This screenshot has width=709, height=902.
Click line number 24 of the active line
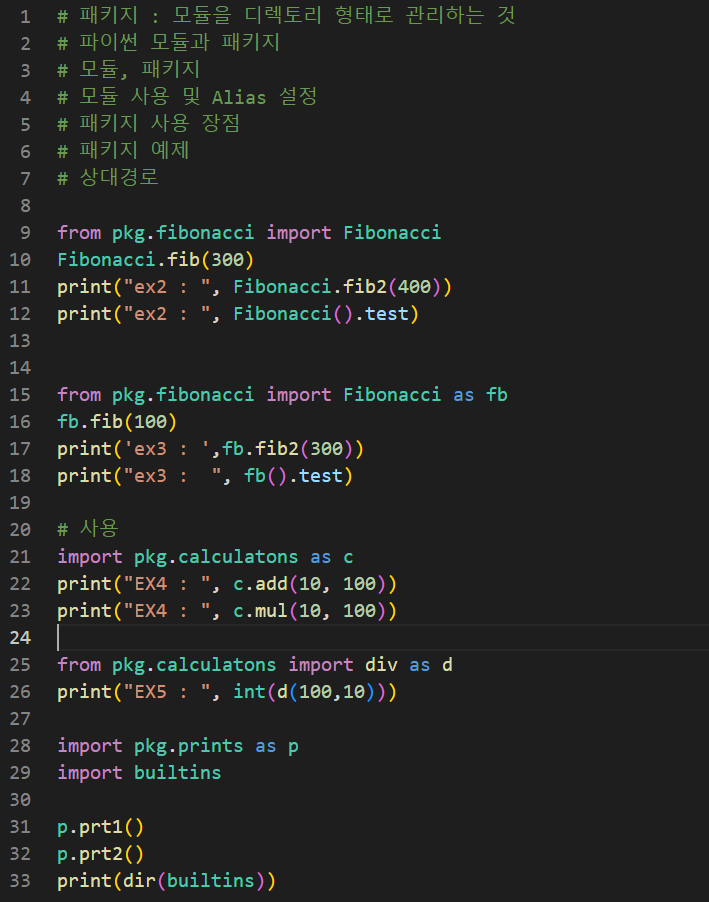20,638
